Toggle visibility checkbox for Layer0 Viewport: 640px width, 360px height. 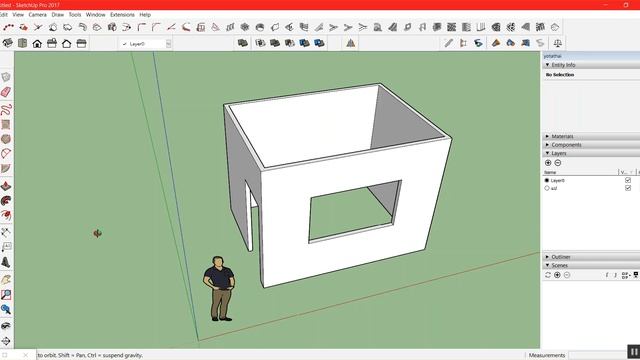pos(628,180)
